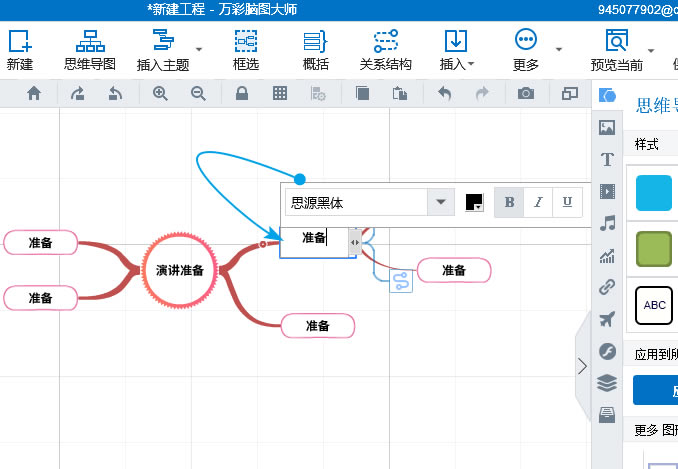Click the greyed redo arrow icon
Viewport: 678px width, 469px height.
(x=482, y=93)
